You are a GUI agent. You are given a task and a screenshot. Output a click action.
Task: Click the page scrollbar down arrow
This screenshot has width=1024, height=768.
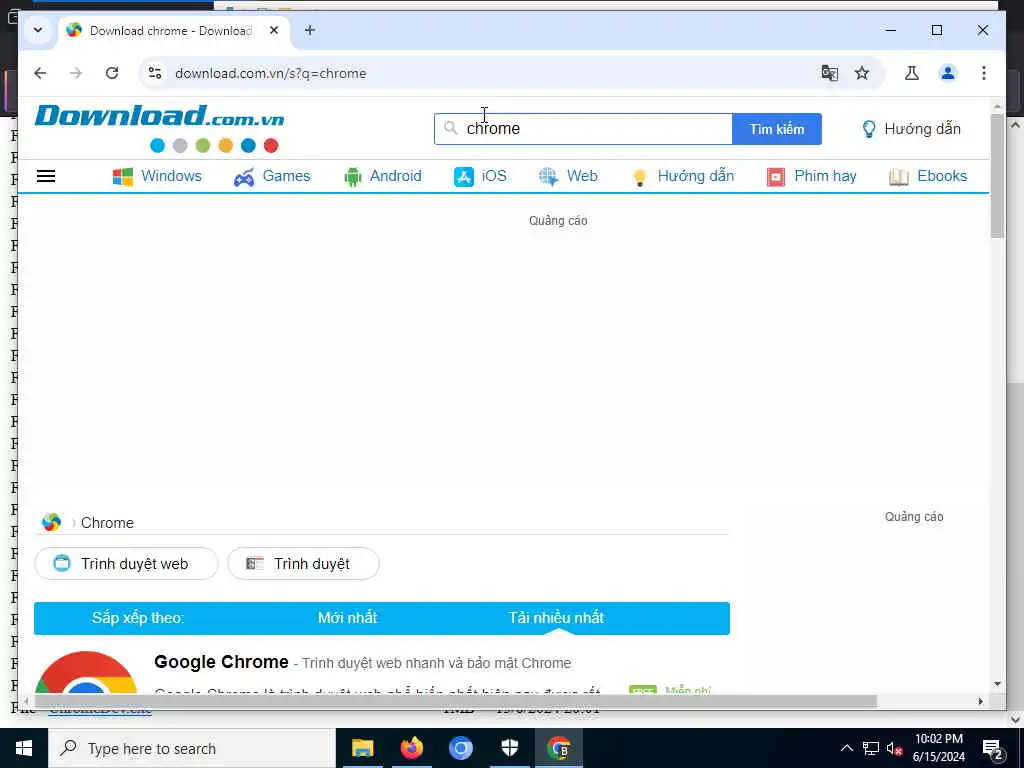point(997,684)
